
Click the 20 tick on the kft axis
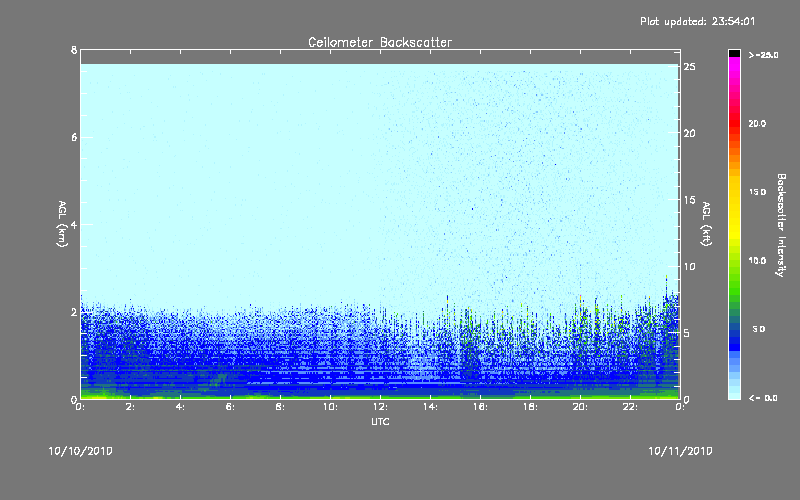[x=690, y=133]
